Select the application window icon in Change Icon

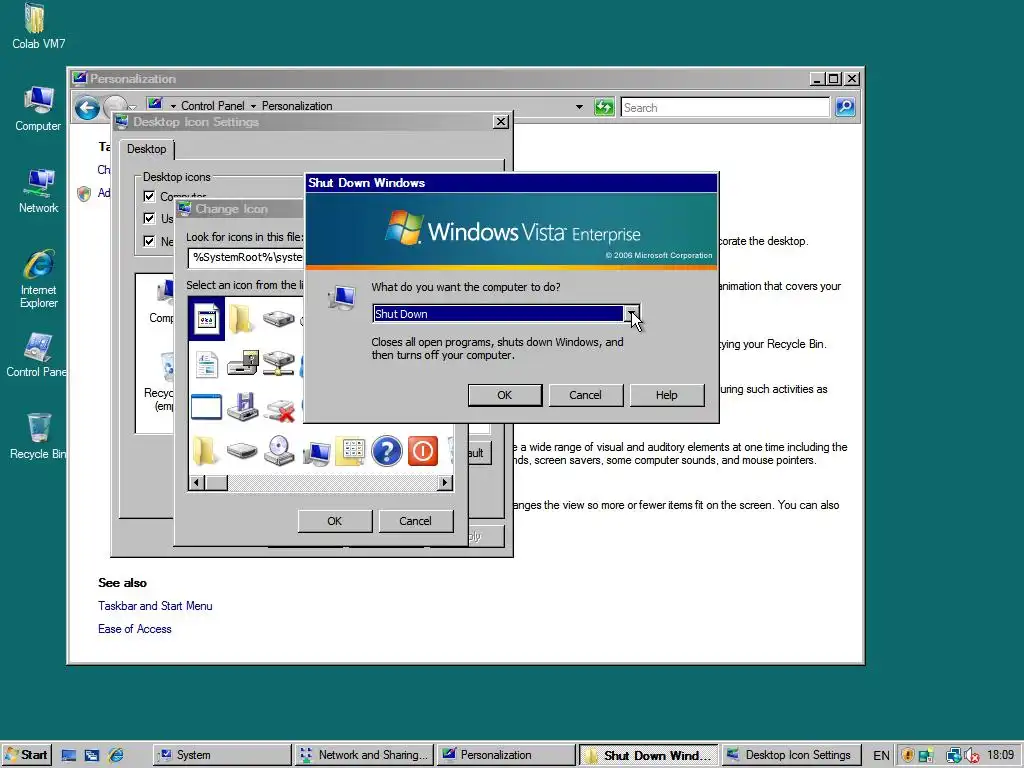coord(206,319)
